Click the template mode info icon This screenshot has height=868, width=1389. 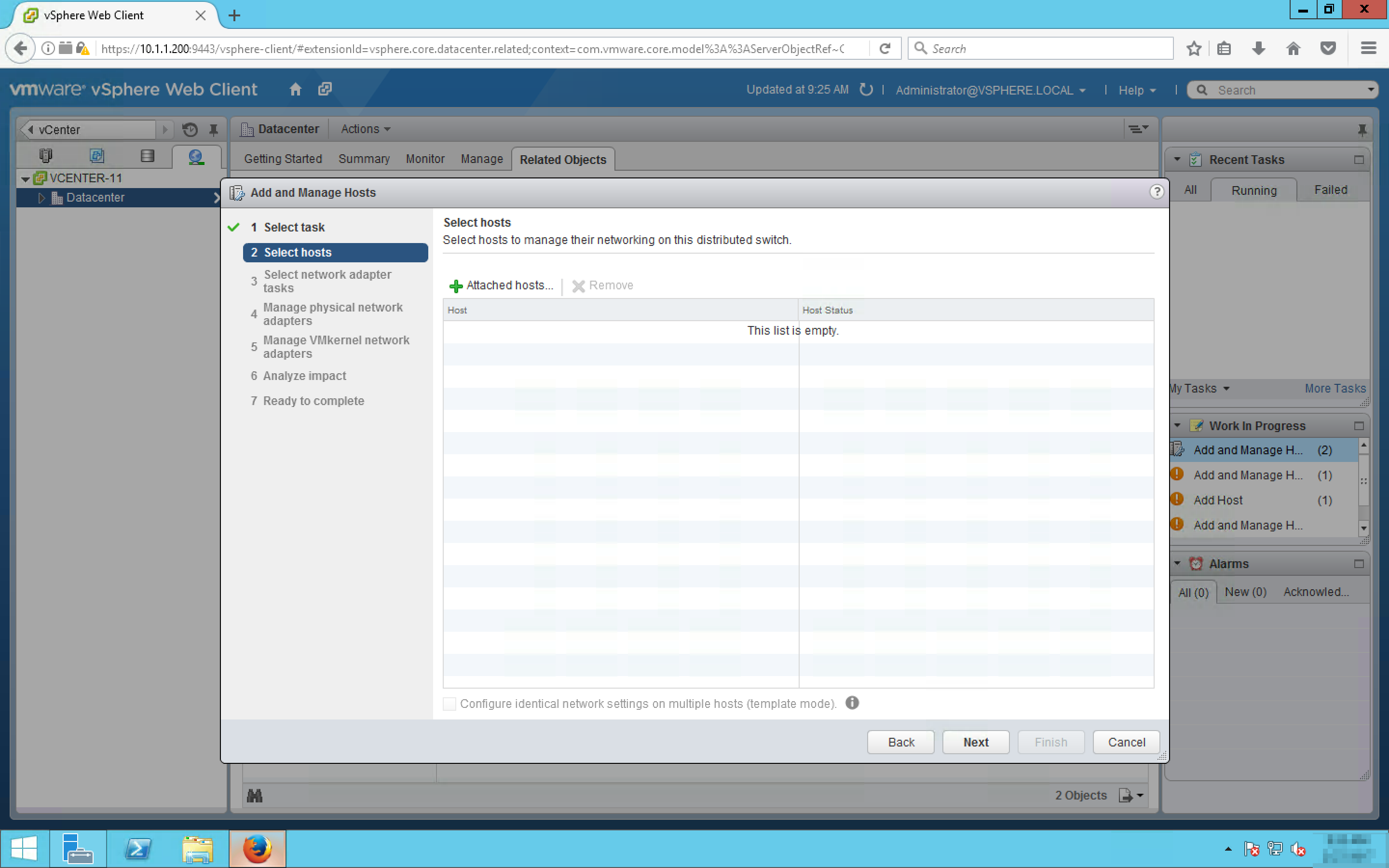[x=852, y=703]
